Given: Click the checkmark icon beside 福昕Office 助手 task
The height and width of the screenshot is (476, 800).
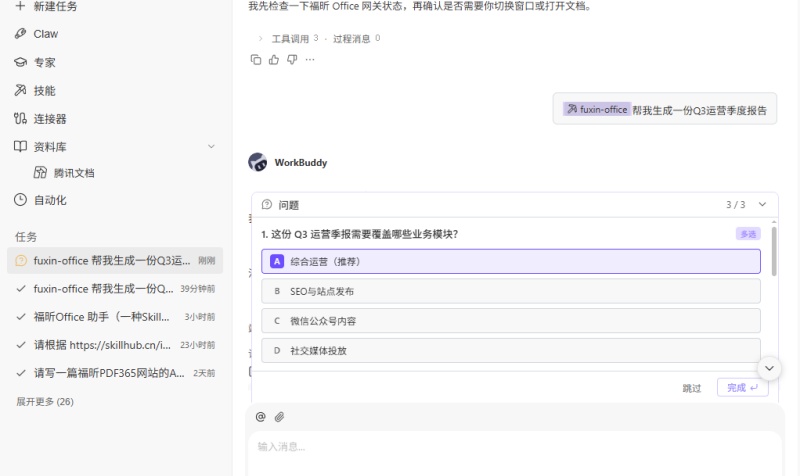Looking at the screenshot, I should click(x=21, y=317).
